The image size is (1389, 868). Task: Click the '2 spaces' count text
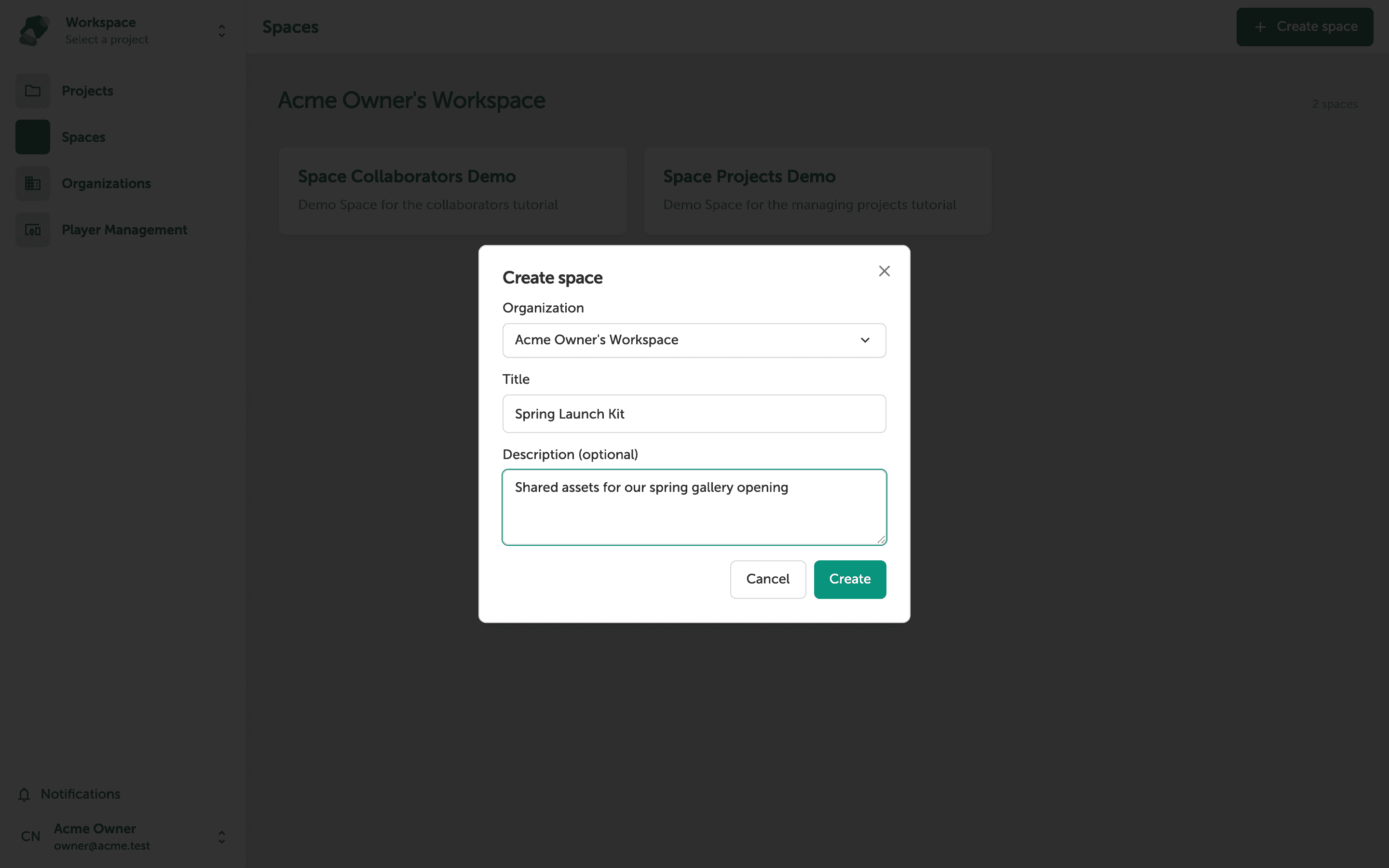tap(1335, 104)
